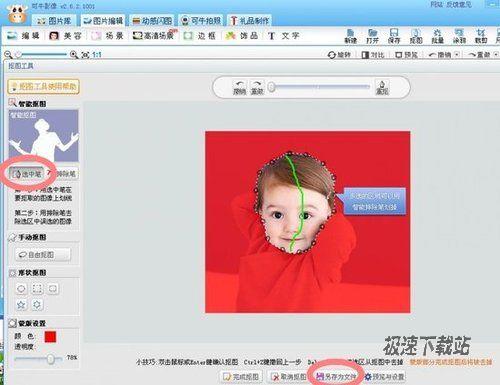Choose the rounded rectangle shape cutout icon
Viewport: 500px width, 385px height.
(53, 288)
